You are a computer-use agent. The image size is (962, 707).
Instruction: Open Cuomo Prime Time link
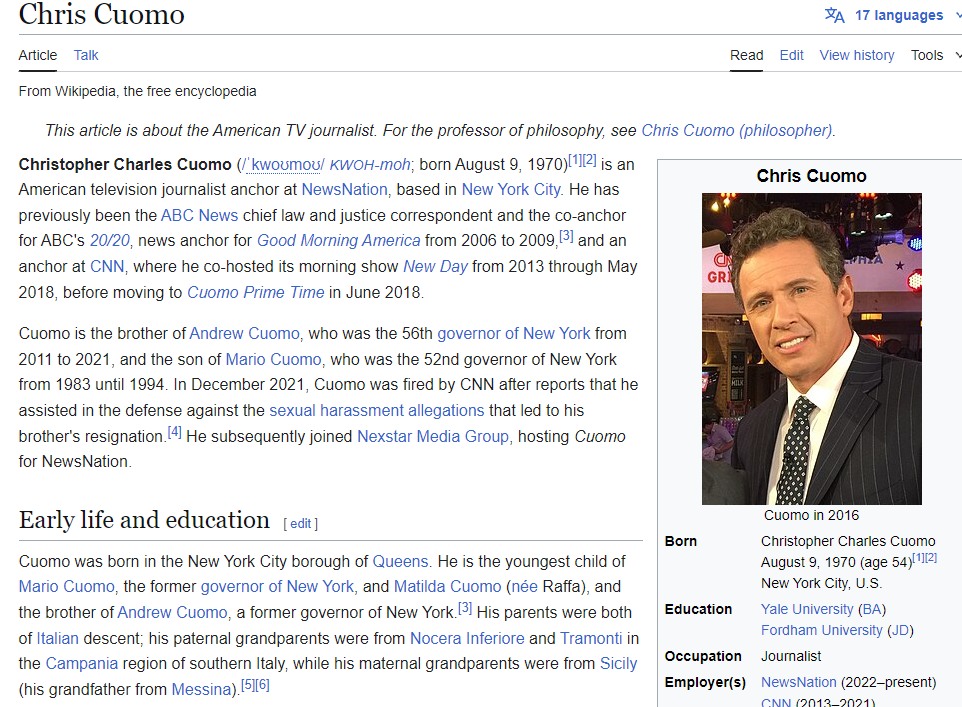point(255,292)
